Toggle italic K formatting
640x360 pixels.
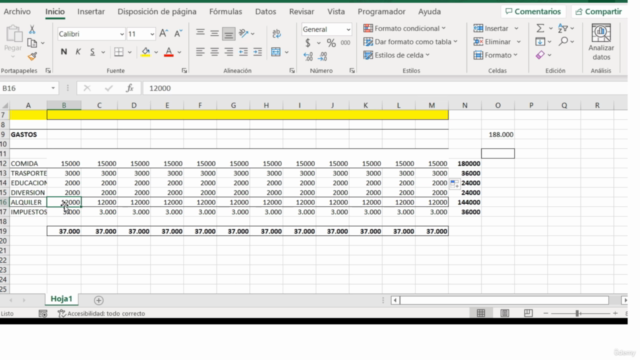click(x=78, y=52)
